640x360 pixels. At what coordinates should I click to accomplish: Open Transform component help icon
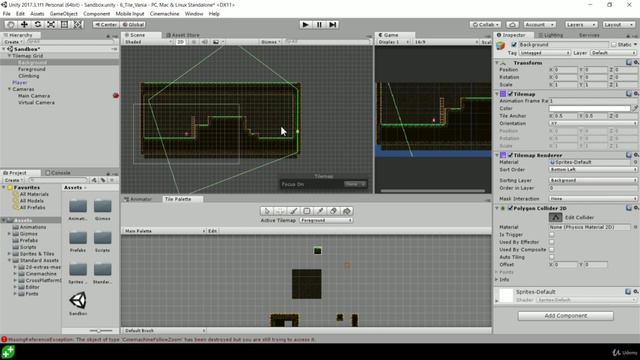tap(629, 62)
